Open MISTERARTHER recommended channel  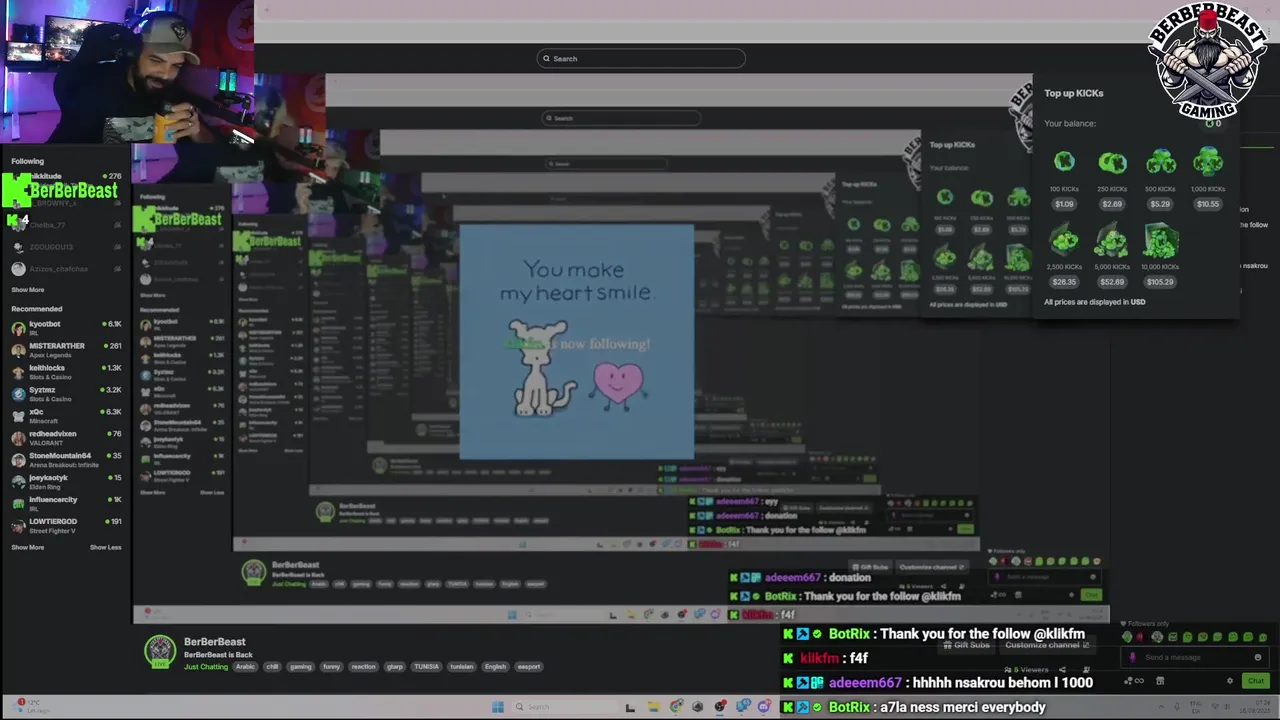(66, 349)
